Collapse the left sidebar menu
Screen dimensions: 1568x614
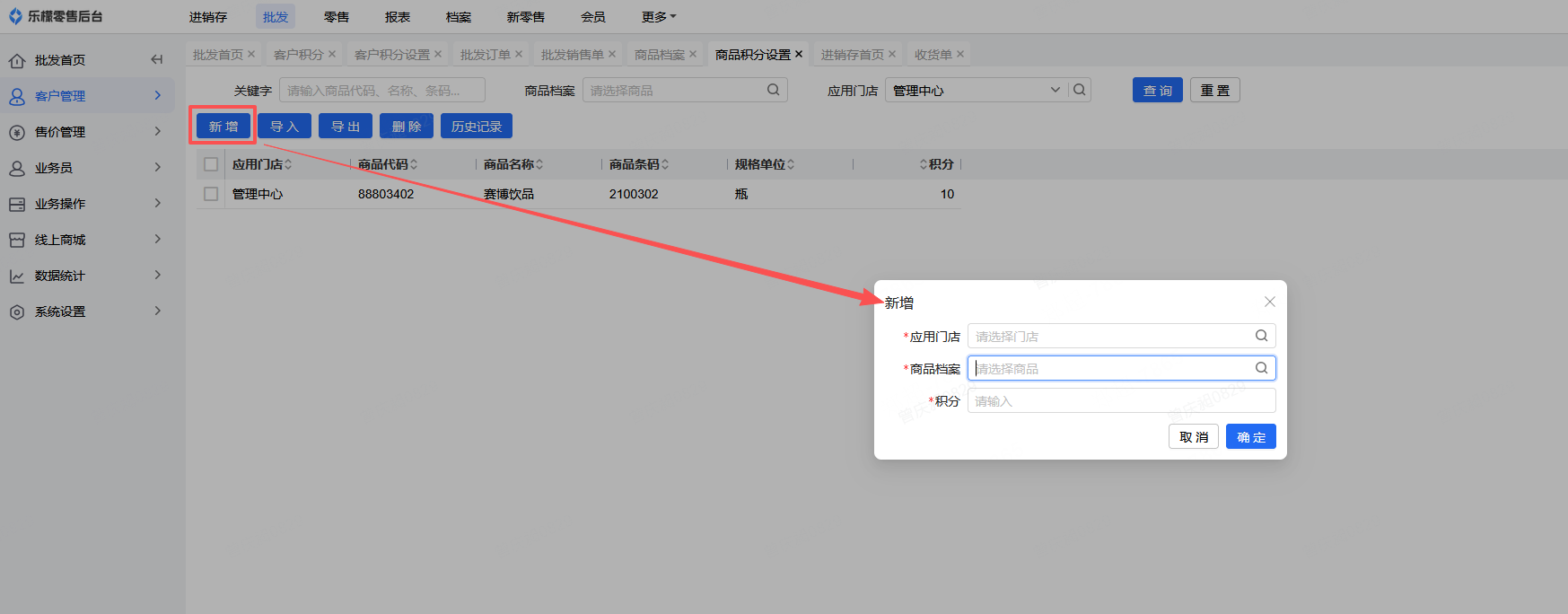(x=156, y=60)
